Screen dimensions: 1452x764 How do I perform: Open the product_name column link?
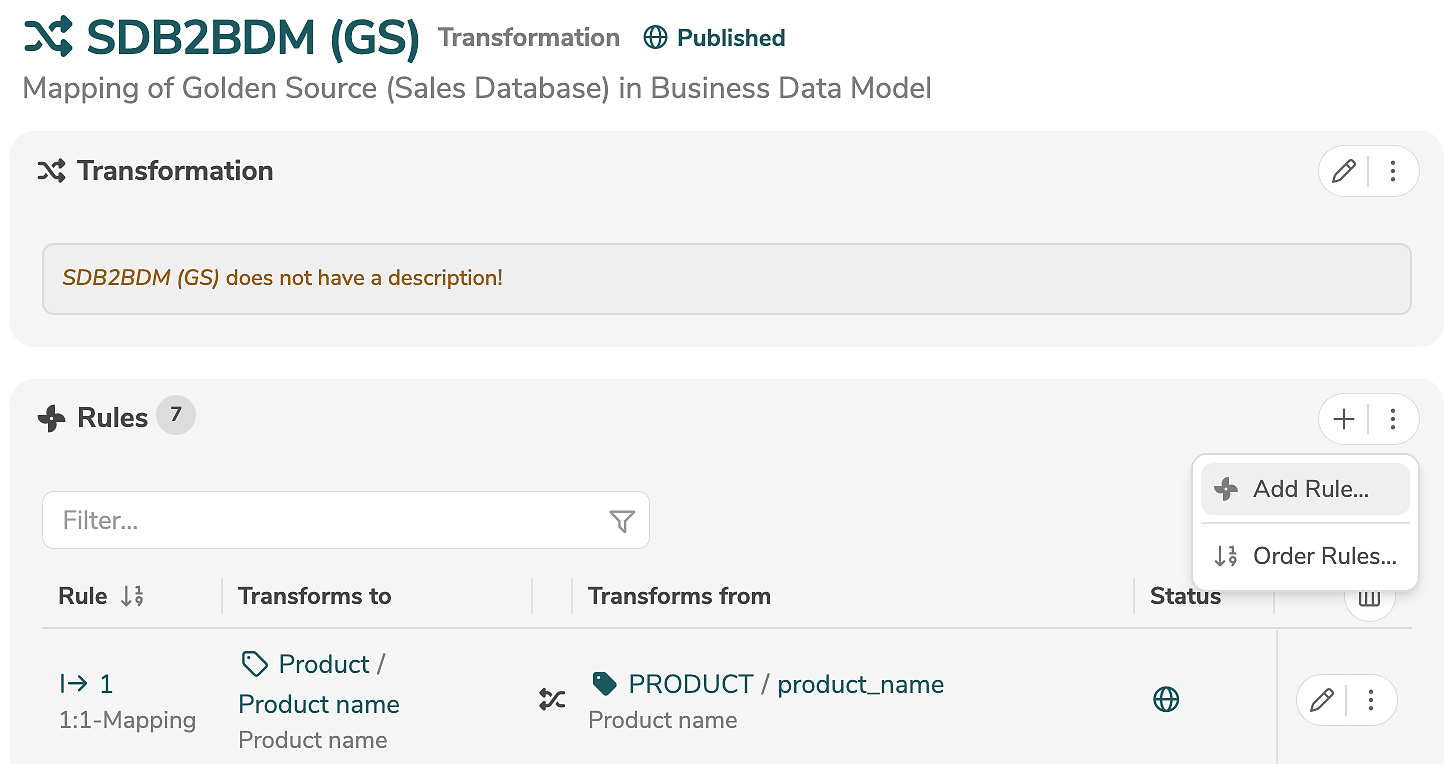pyautogui.click(x=860, y=684)
